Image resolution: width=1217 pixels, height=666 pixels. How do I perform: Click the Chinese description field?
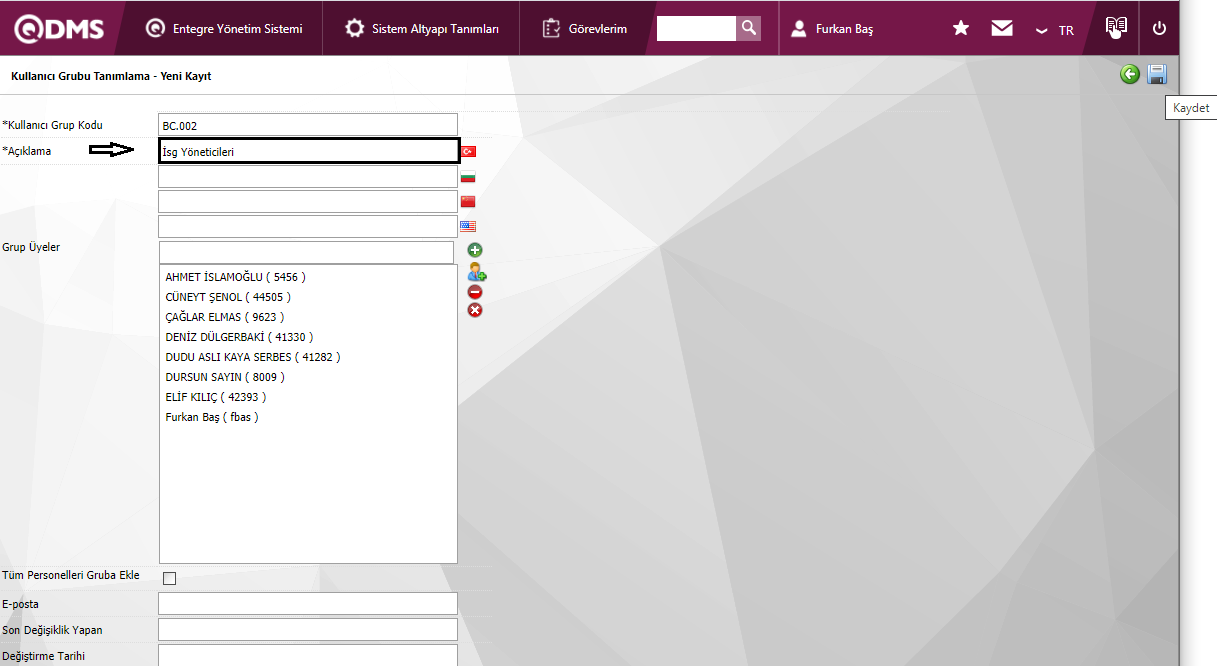(x=308, y=201)
